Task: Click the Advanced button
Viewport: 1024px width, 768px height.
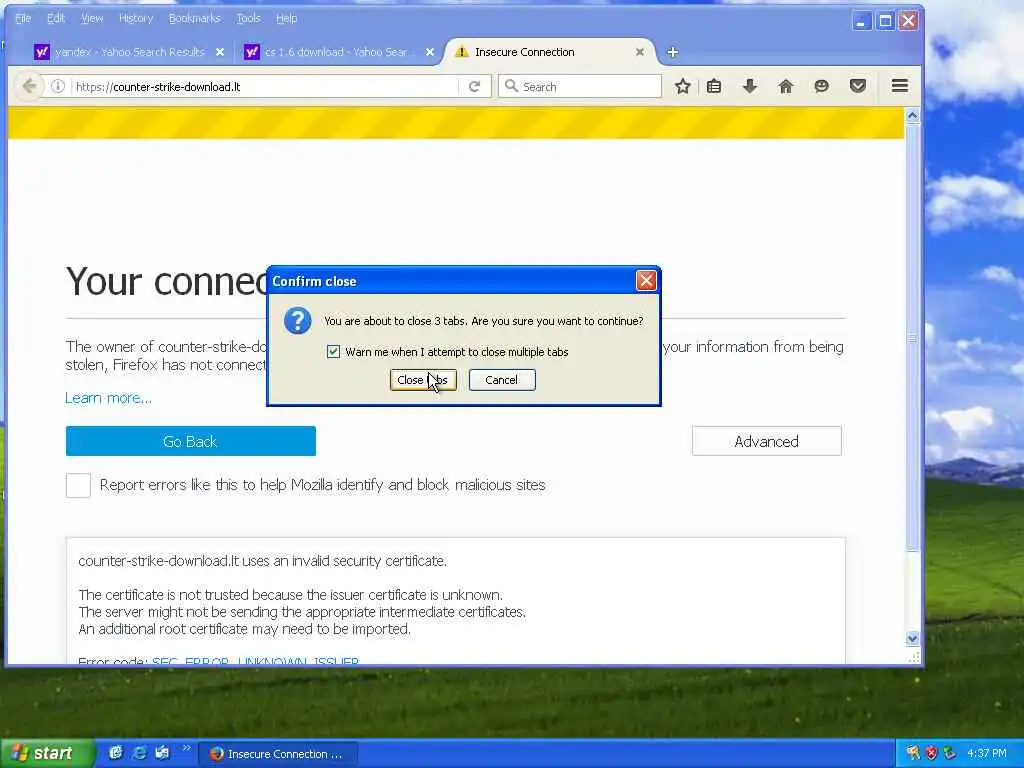Action: pos(767,441)
